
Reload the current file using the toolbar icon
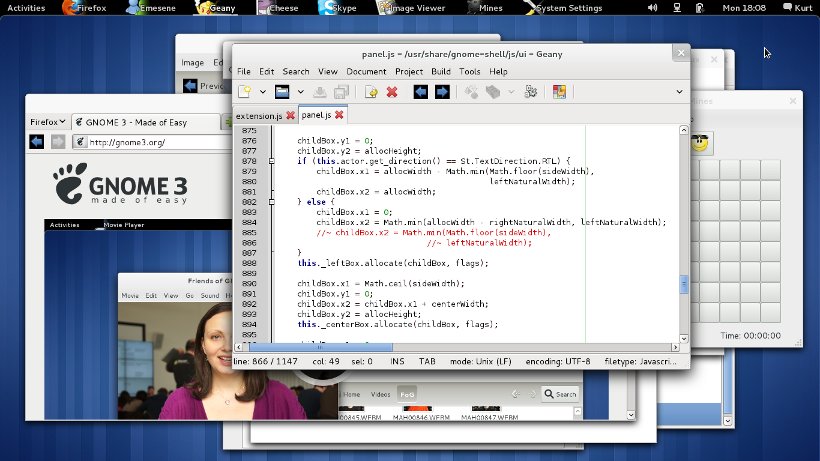click(x=371, y=92)
